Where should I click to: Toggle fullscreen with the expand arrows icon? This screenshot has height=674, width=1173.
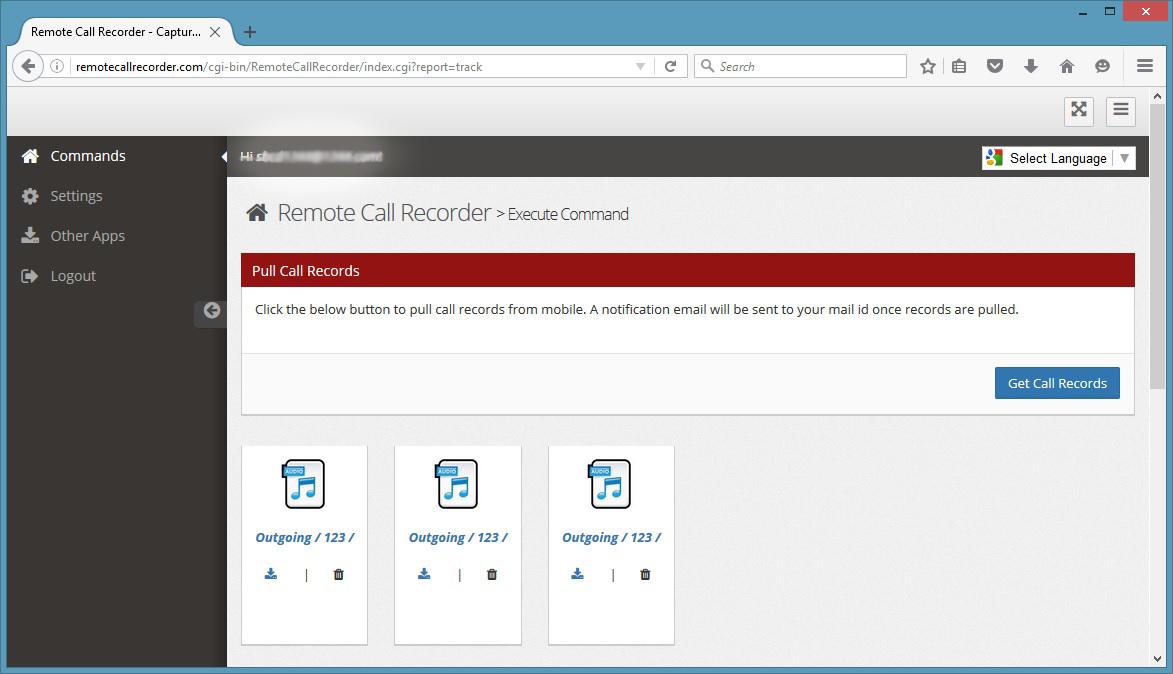(x=1079, y=111)
